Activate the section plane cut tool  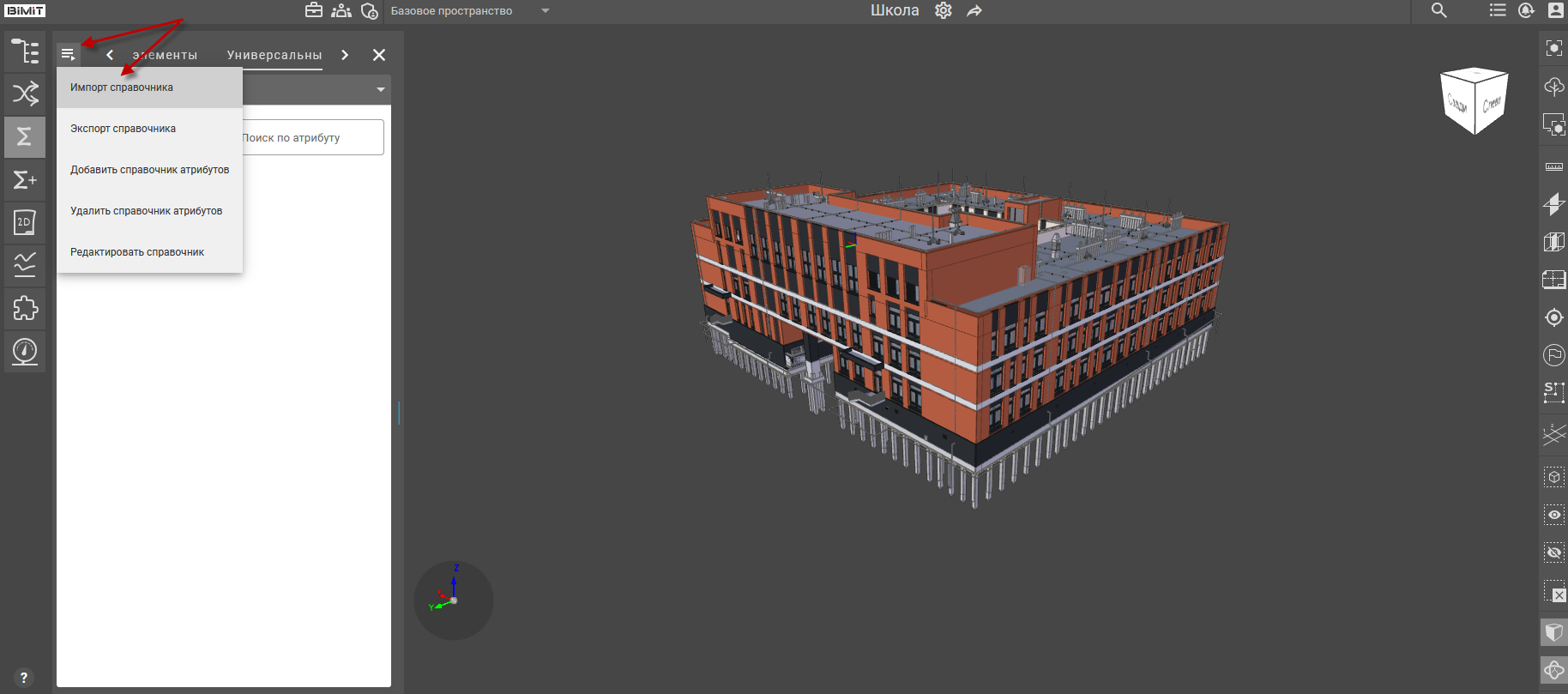click(1554, 204)
